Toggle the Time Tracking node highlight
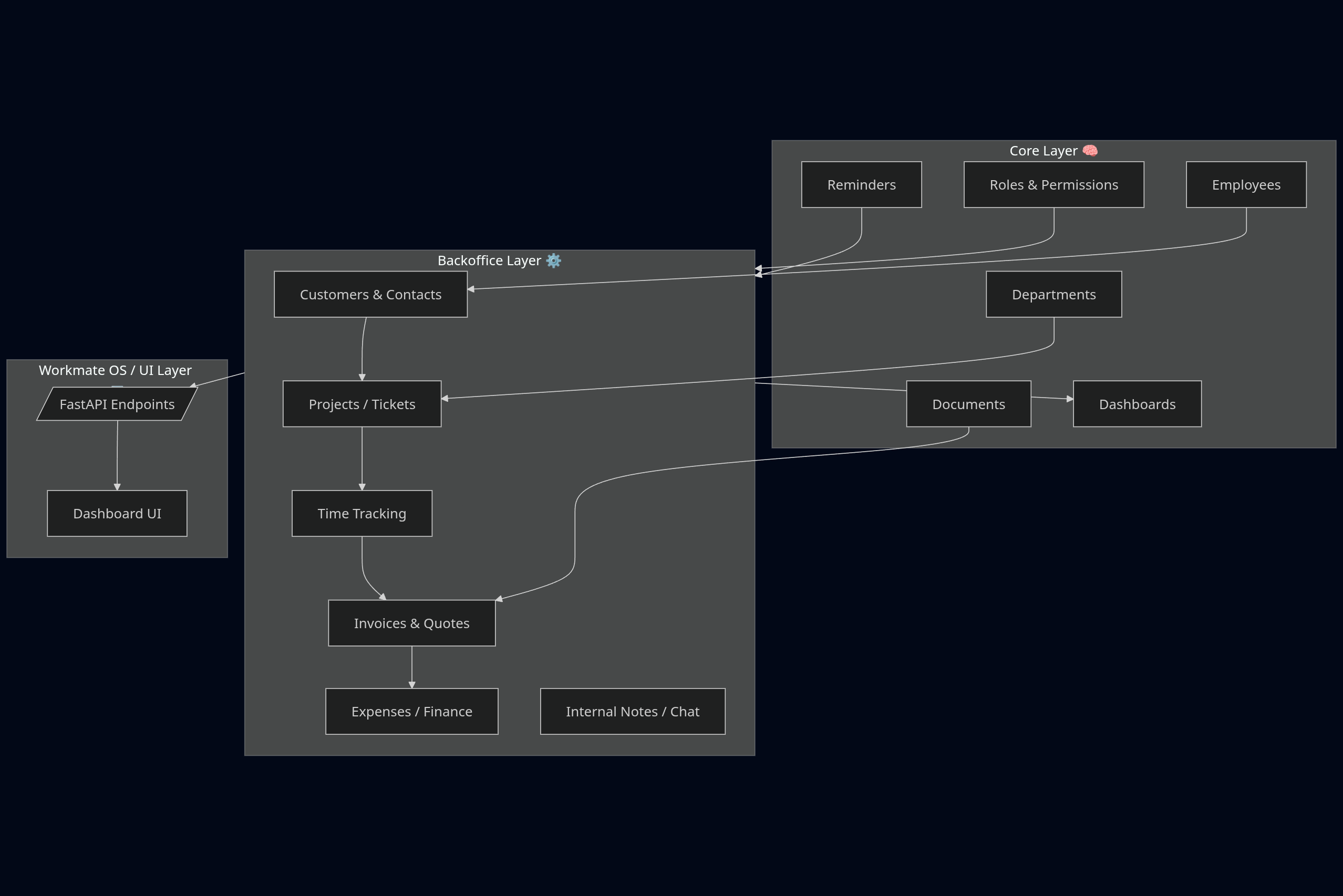 [x=362, y=513]
